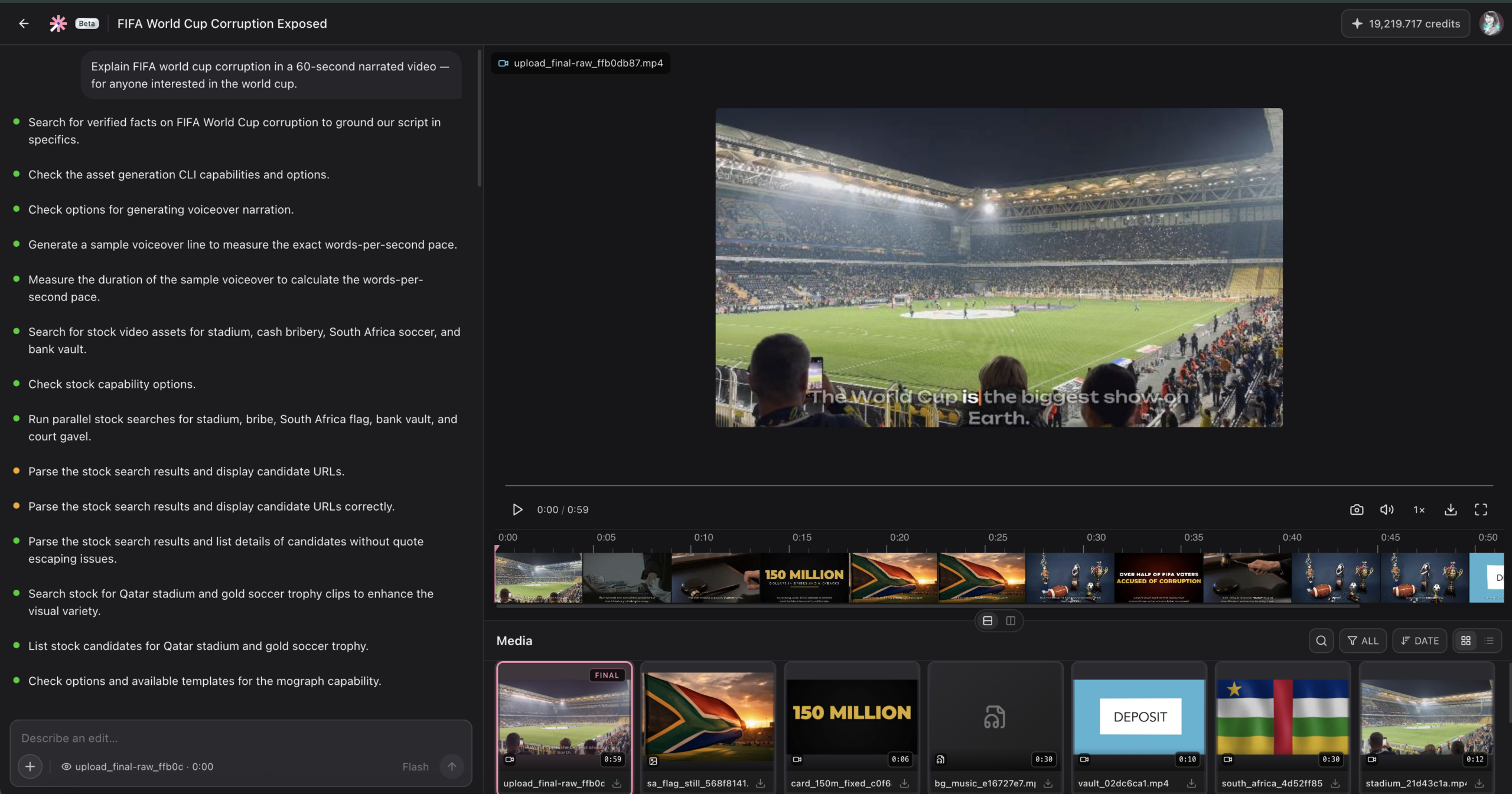
Task: Download the vault_02dc6ca1.mp4 file
Action: pyautogui.click(x=1191, y=783)
